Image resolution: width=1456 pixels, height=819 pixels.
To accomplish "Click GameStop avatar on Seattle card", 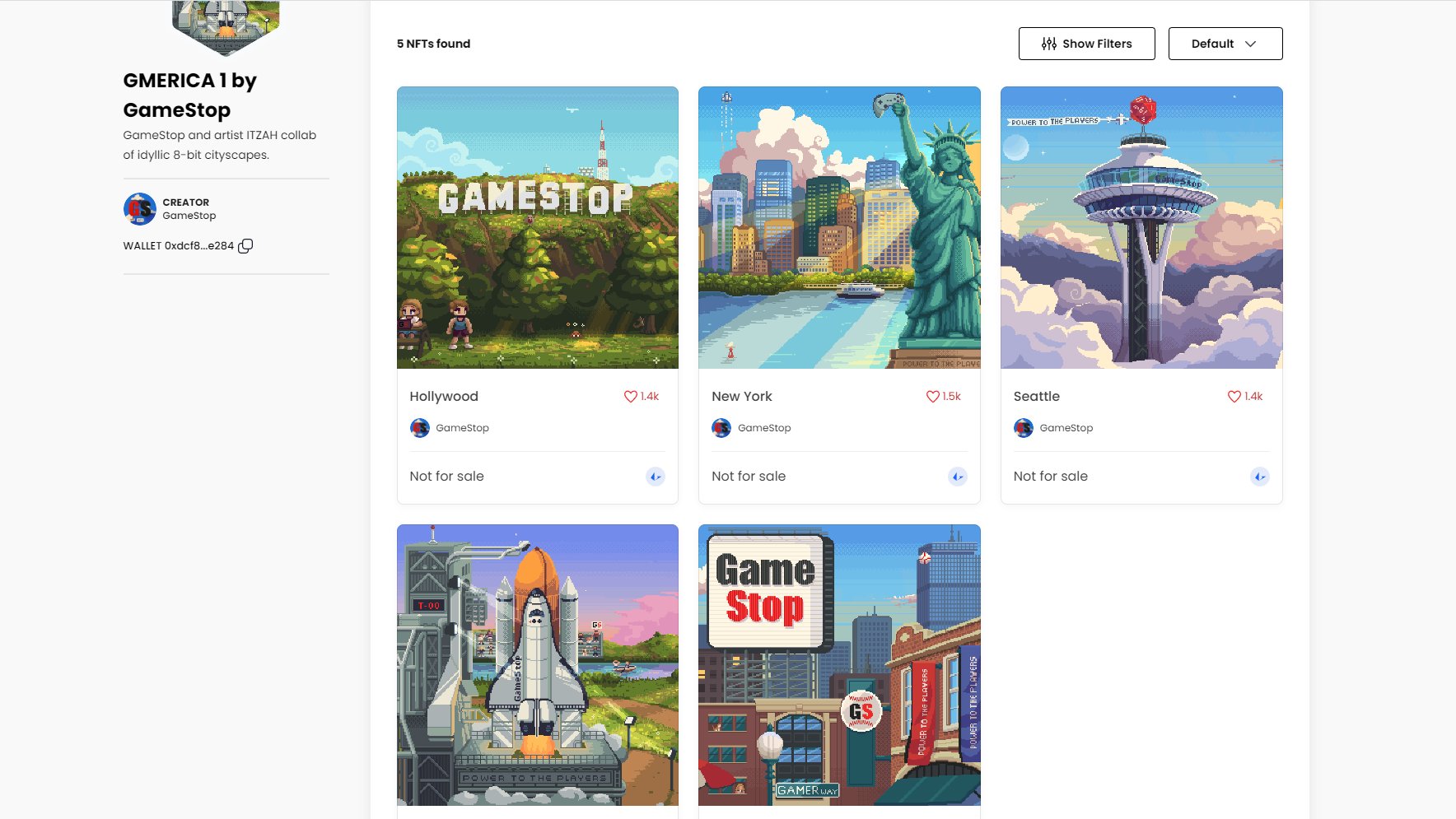I will click(1024, 428).
